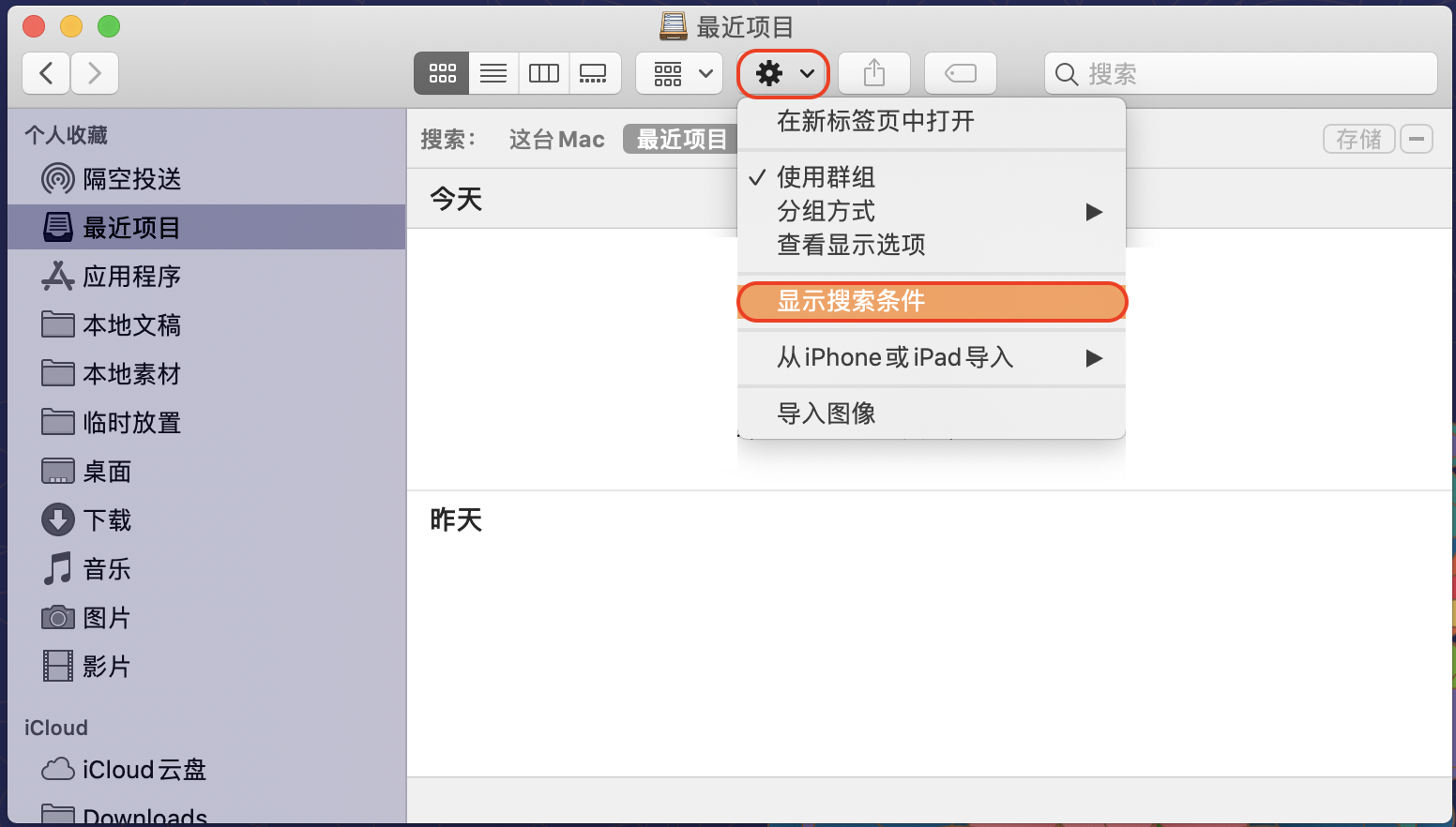
Task: Select 最近项目 search scope
Action: coord(681,140)
